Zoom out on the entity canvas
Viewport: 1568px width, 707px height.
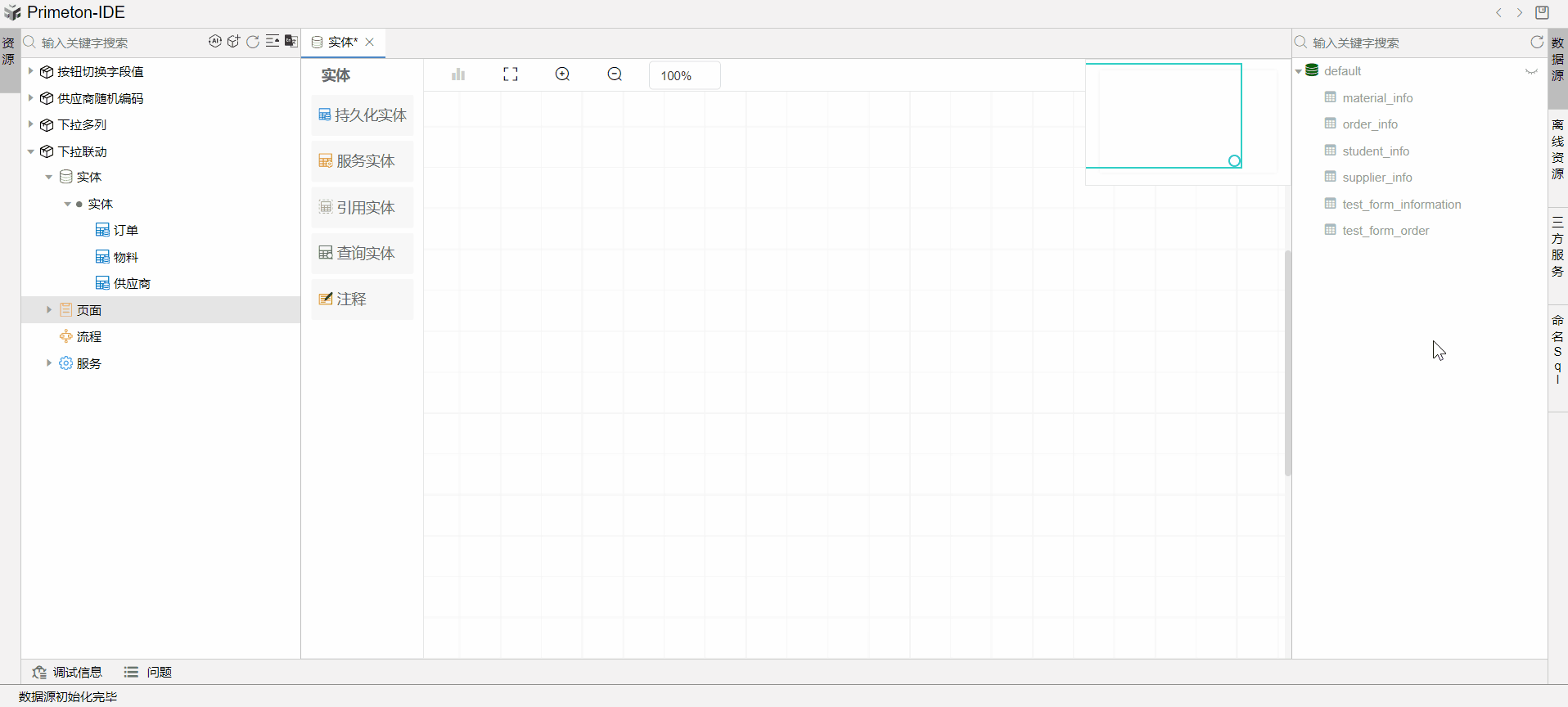pyautogui.click(x=615, y=74)
